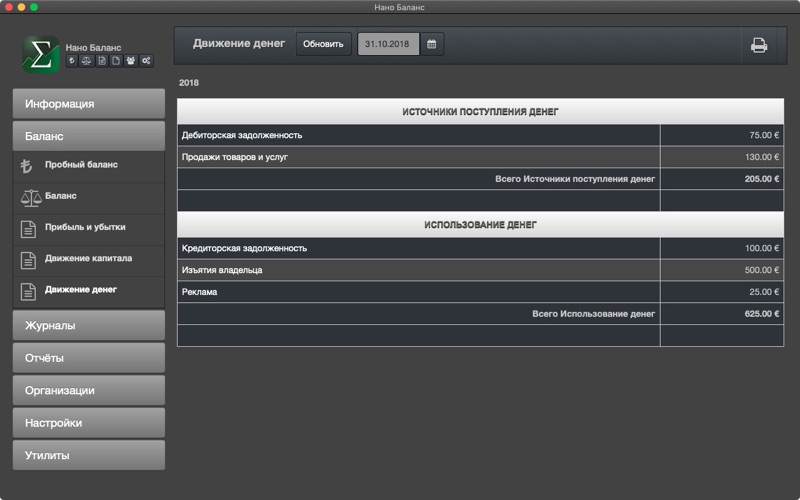800x500 pixels.
Task: Click the users group shortcut icon
Action: (x=131, y=61)
